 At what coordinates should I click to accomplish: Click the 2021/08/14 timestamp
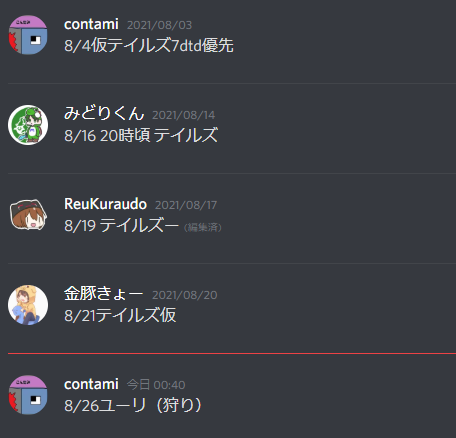pos(184,115)
